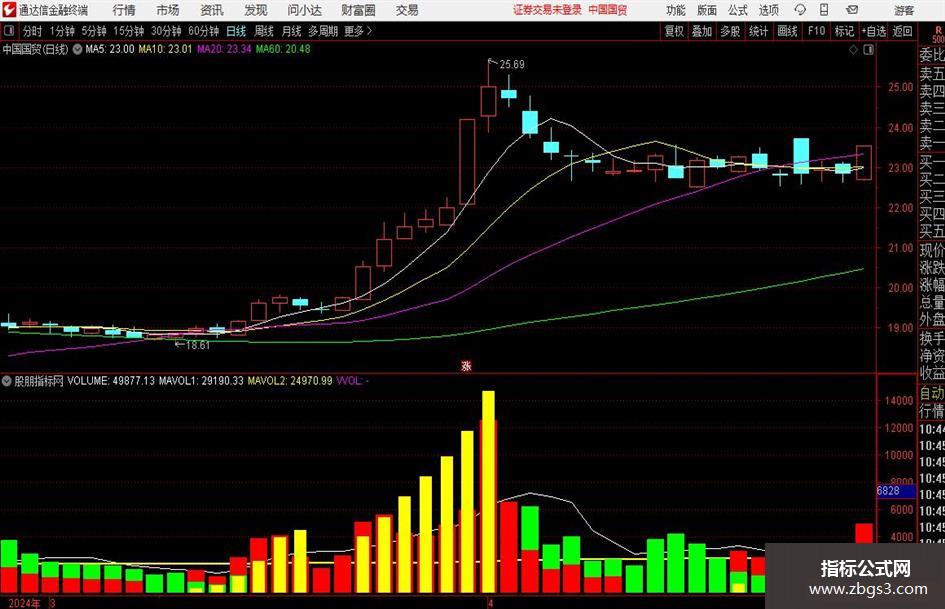Click the MA20: 23.34 value
Viewport: 945px width, 609px height.
[224, 49]
